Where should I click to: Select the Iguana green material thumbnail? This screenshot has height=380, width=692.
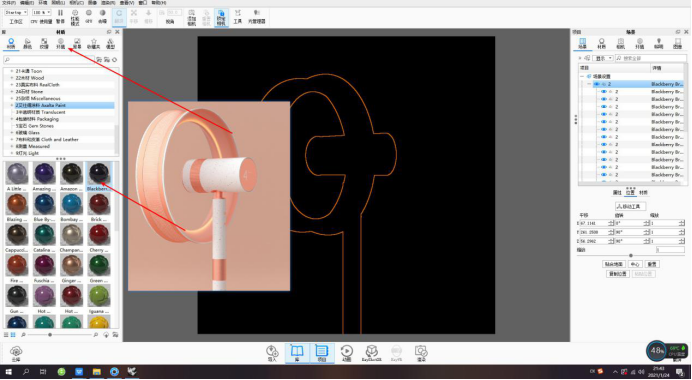pos(98,296)
